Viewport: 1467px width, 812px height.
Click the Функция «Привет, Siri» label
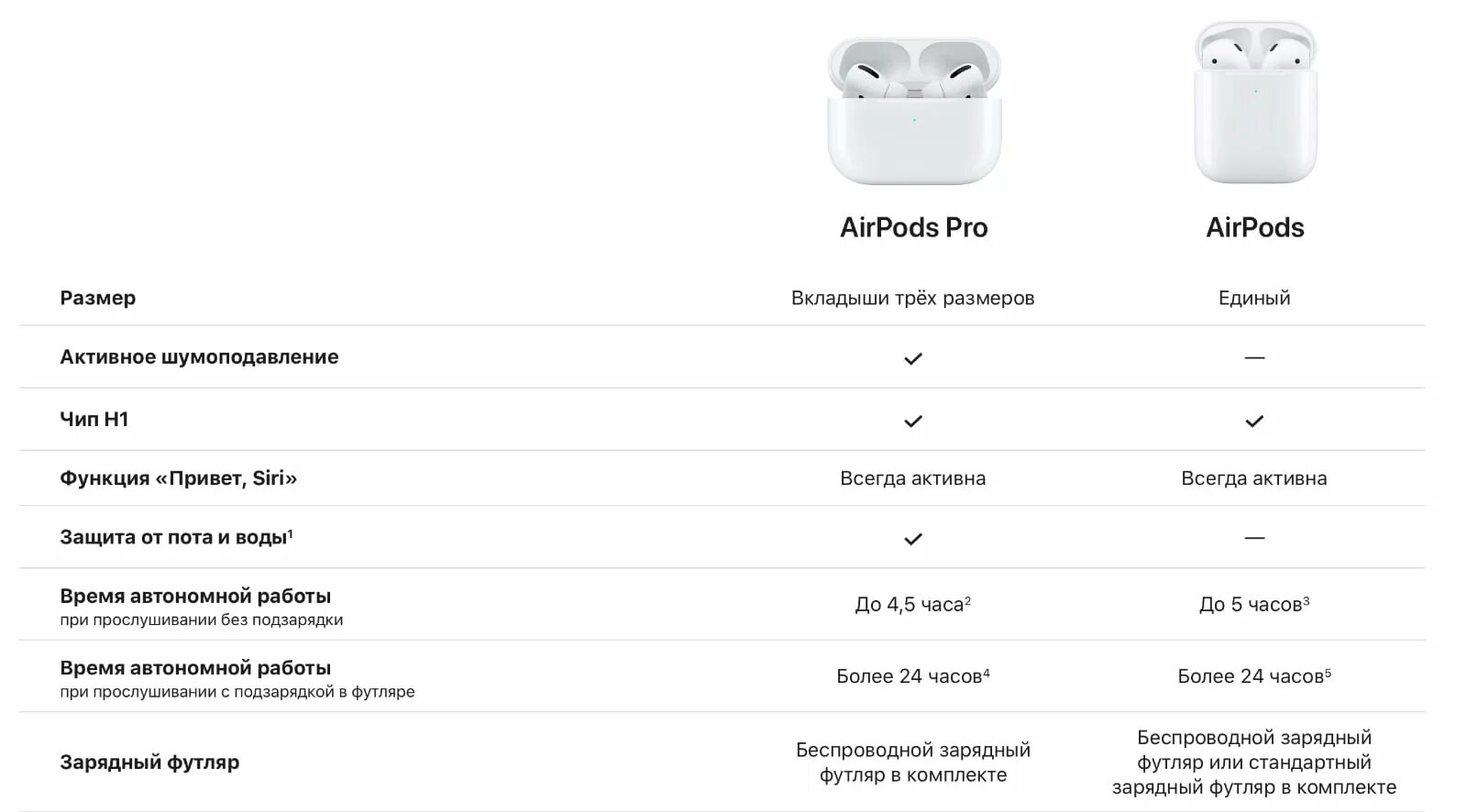(179, 477)
